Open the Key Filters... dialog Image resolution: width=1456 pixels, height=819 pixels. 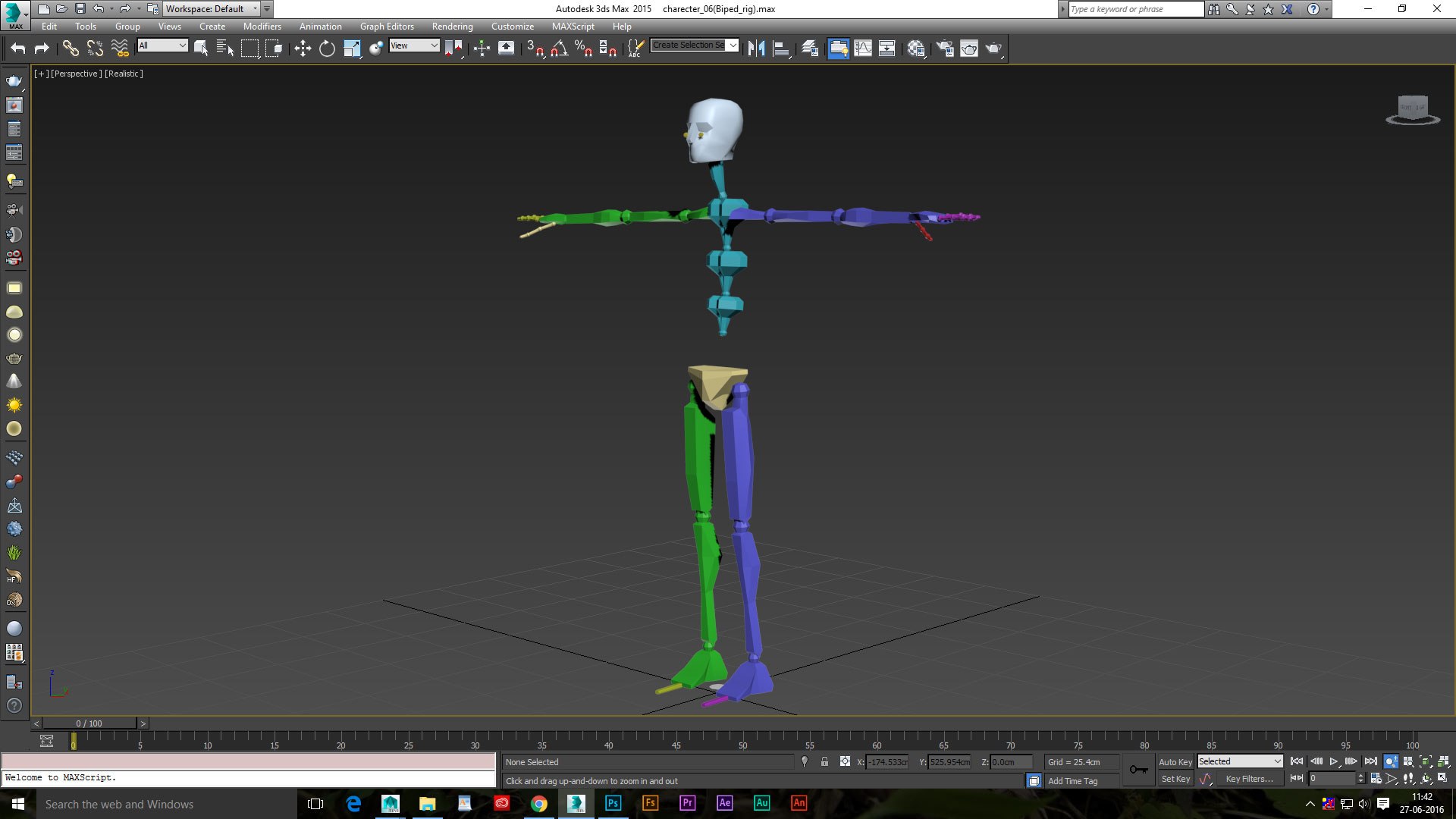tap(1249, 779)
